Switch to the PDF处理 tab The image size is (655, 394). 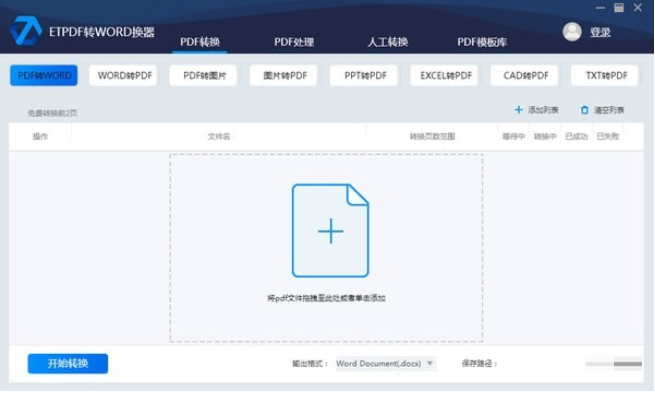[294, 42]
